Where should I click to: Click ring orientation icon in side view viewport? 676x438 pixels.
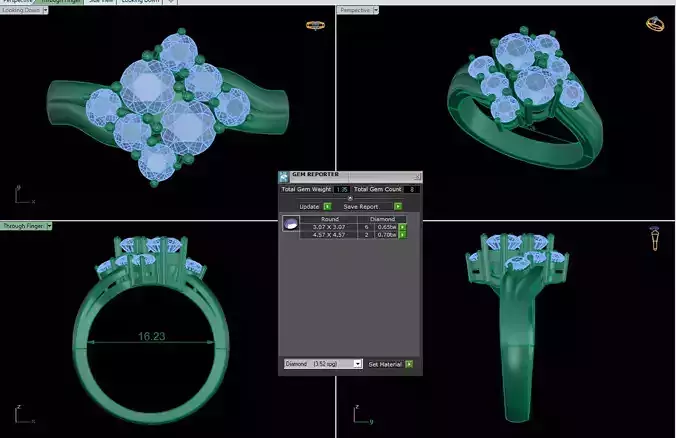(655, 238)
